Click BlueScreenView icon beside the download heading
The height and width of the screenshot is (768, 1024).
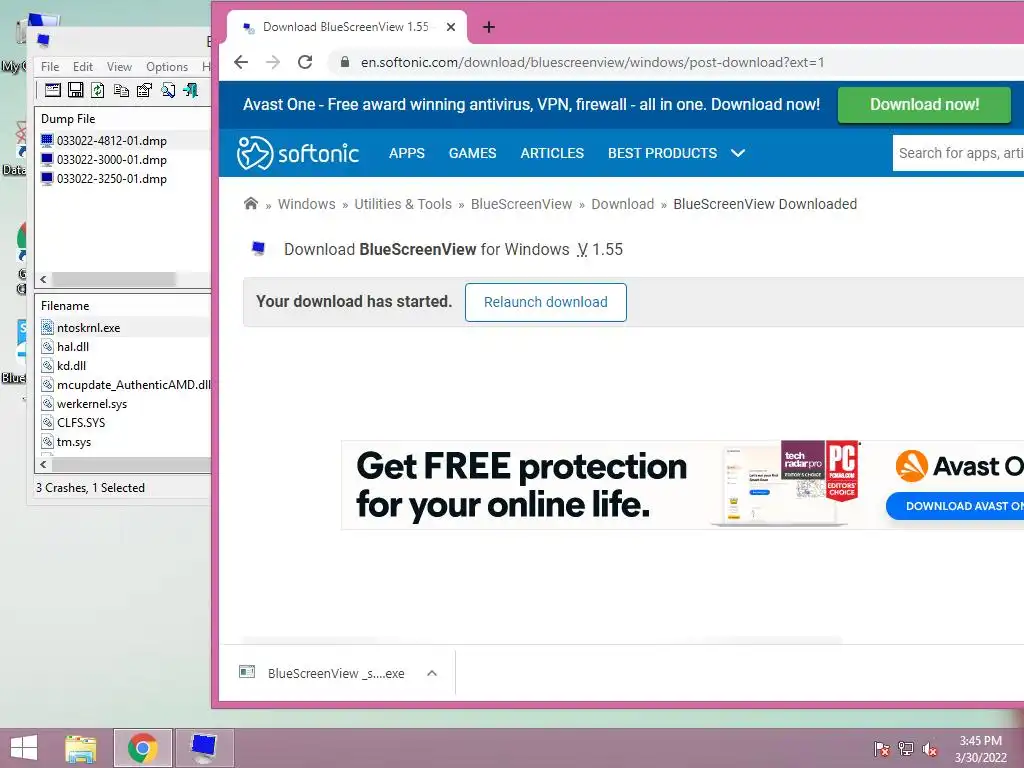[259, 249]
